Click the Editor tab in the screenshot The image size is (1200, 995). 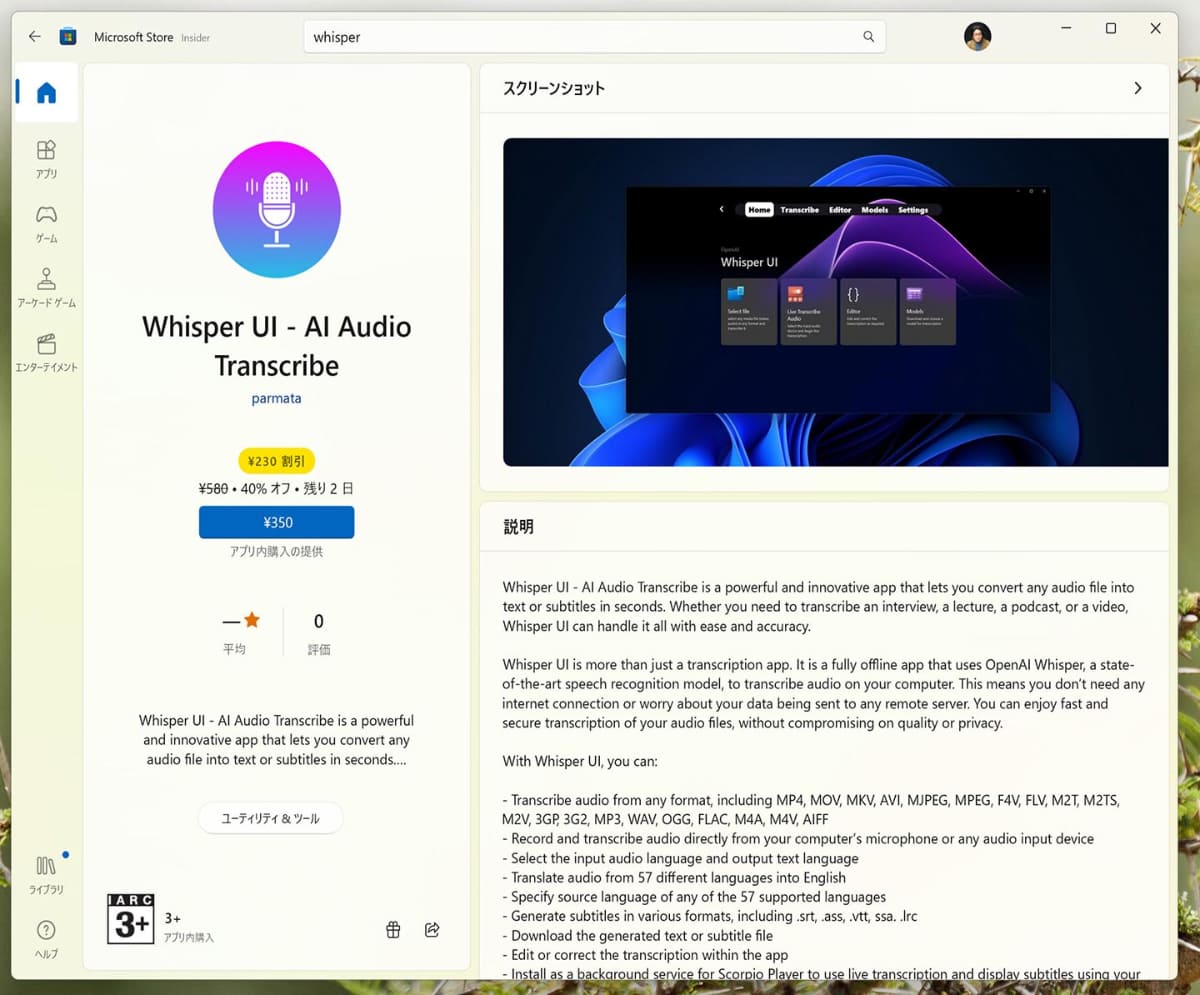(840, 210)
